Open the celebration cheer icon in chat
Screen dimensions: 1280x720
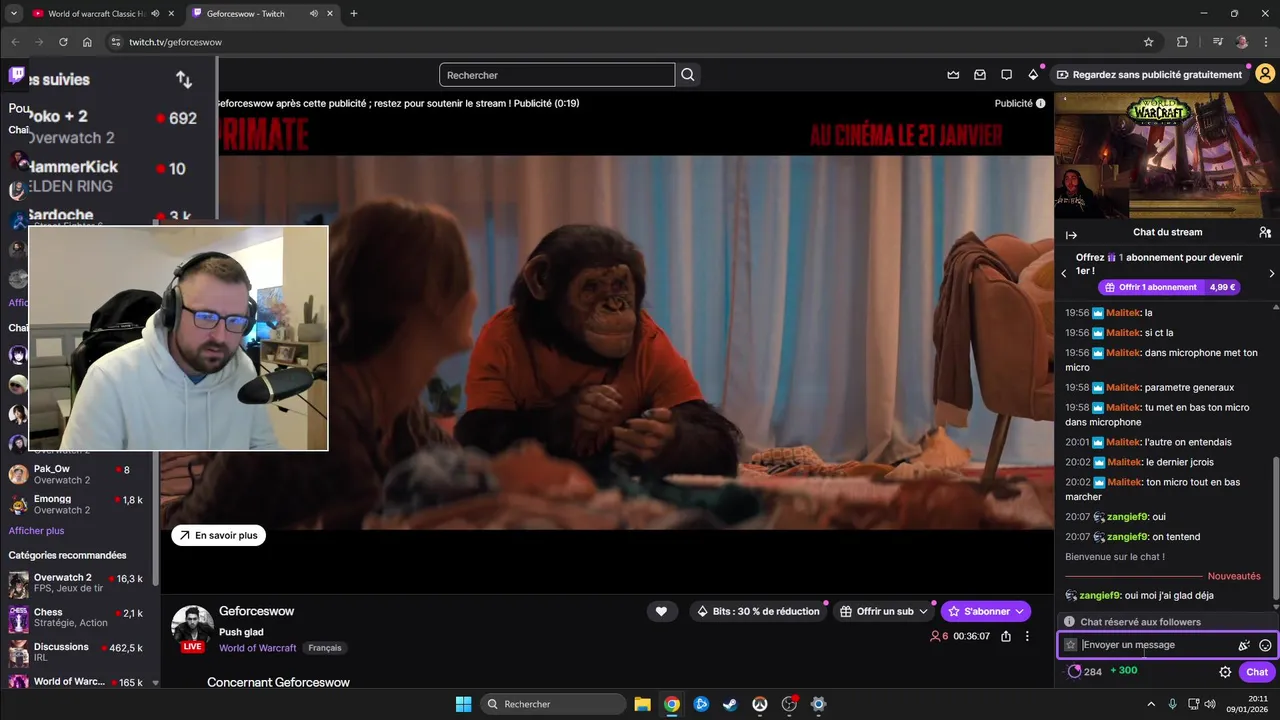point(1244,645)
